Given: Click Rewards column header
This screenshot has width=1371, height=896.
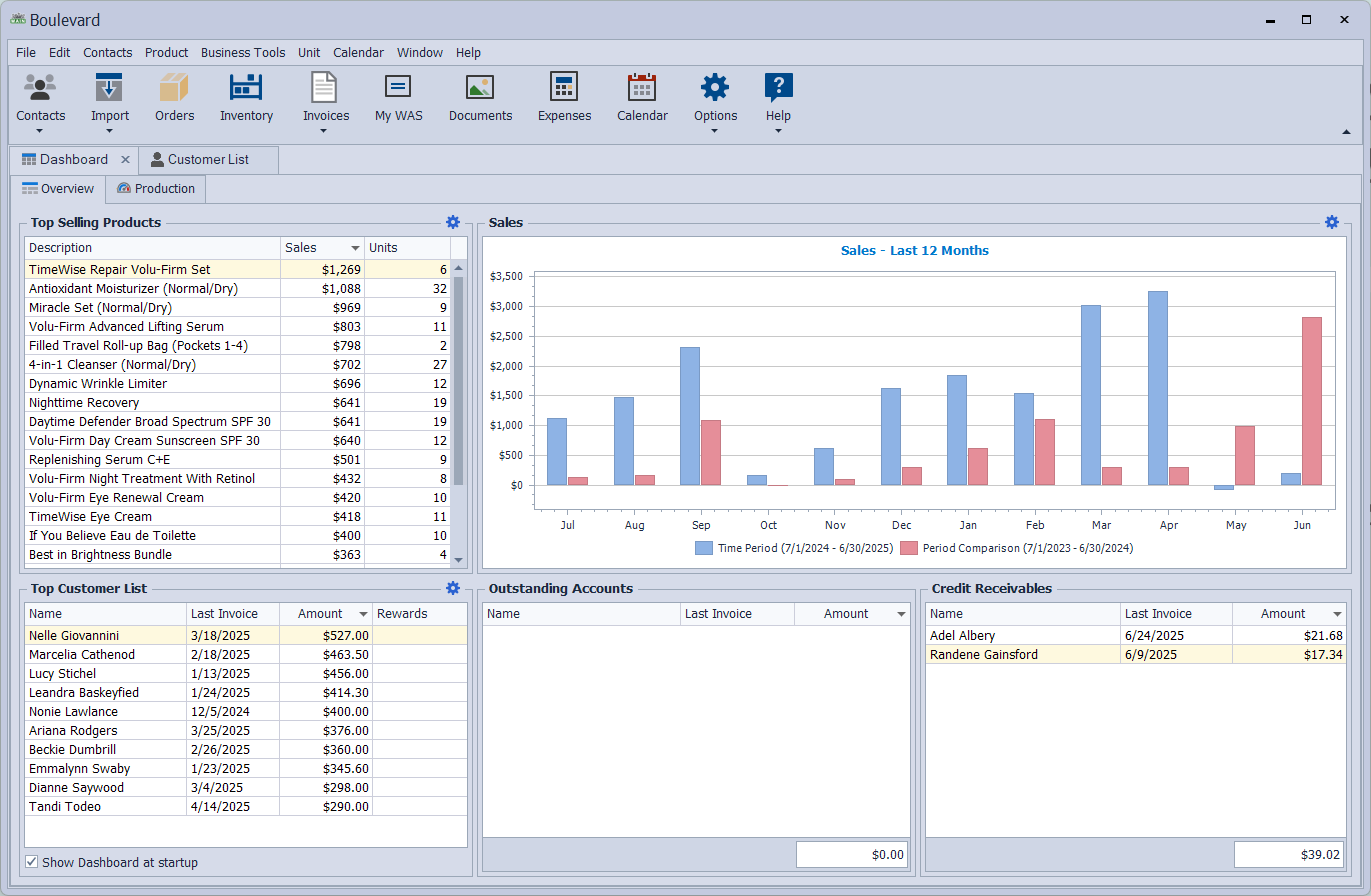Looking at the screenshot, I should [419, 614].
